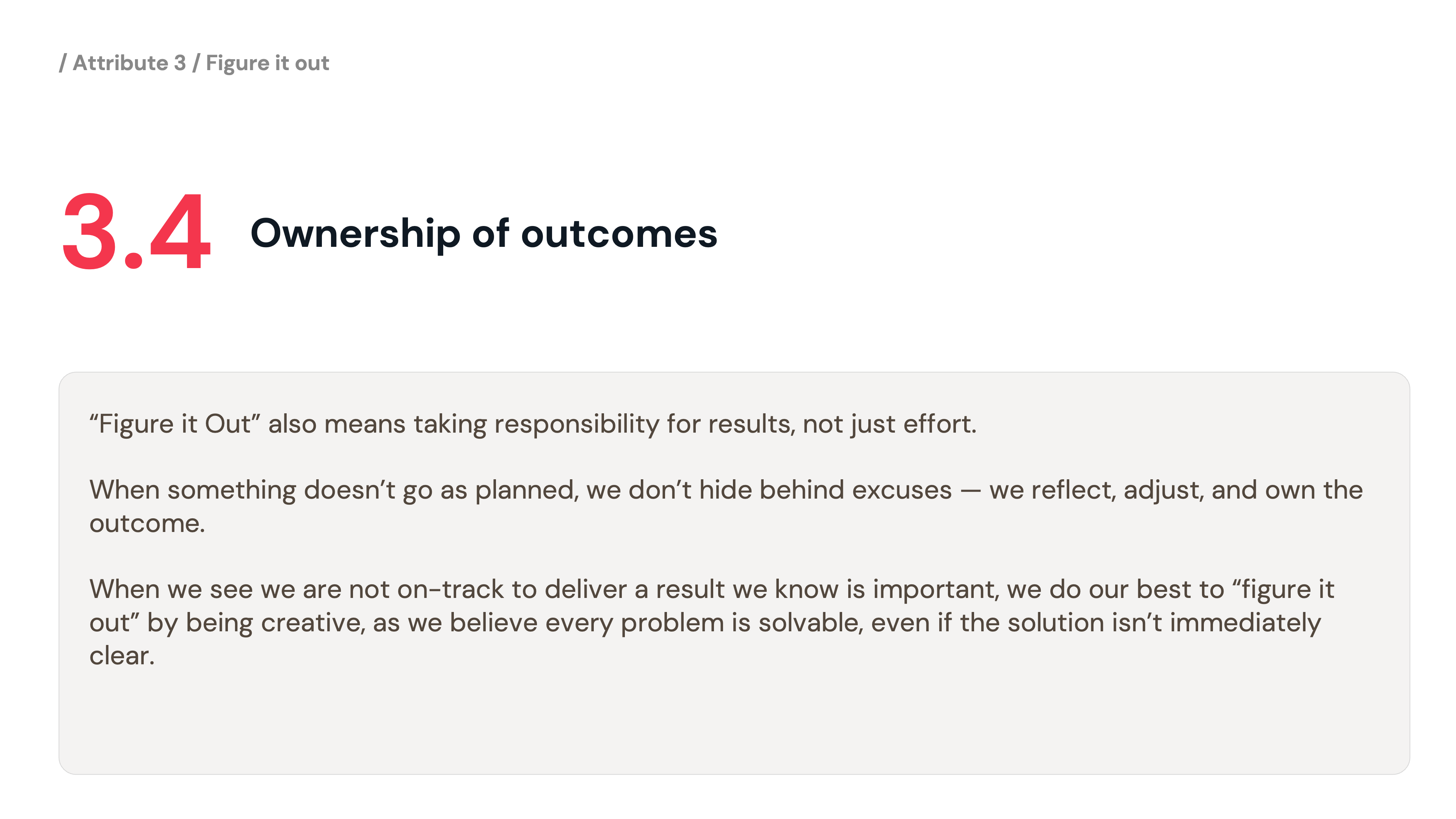Click "When something" starting the second paragraph
1456x819 pixels.
point(192,490)
